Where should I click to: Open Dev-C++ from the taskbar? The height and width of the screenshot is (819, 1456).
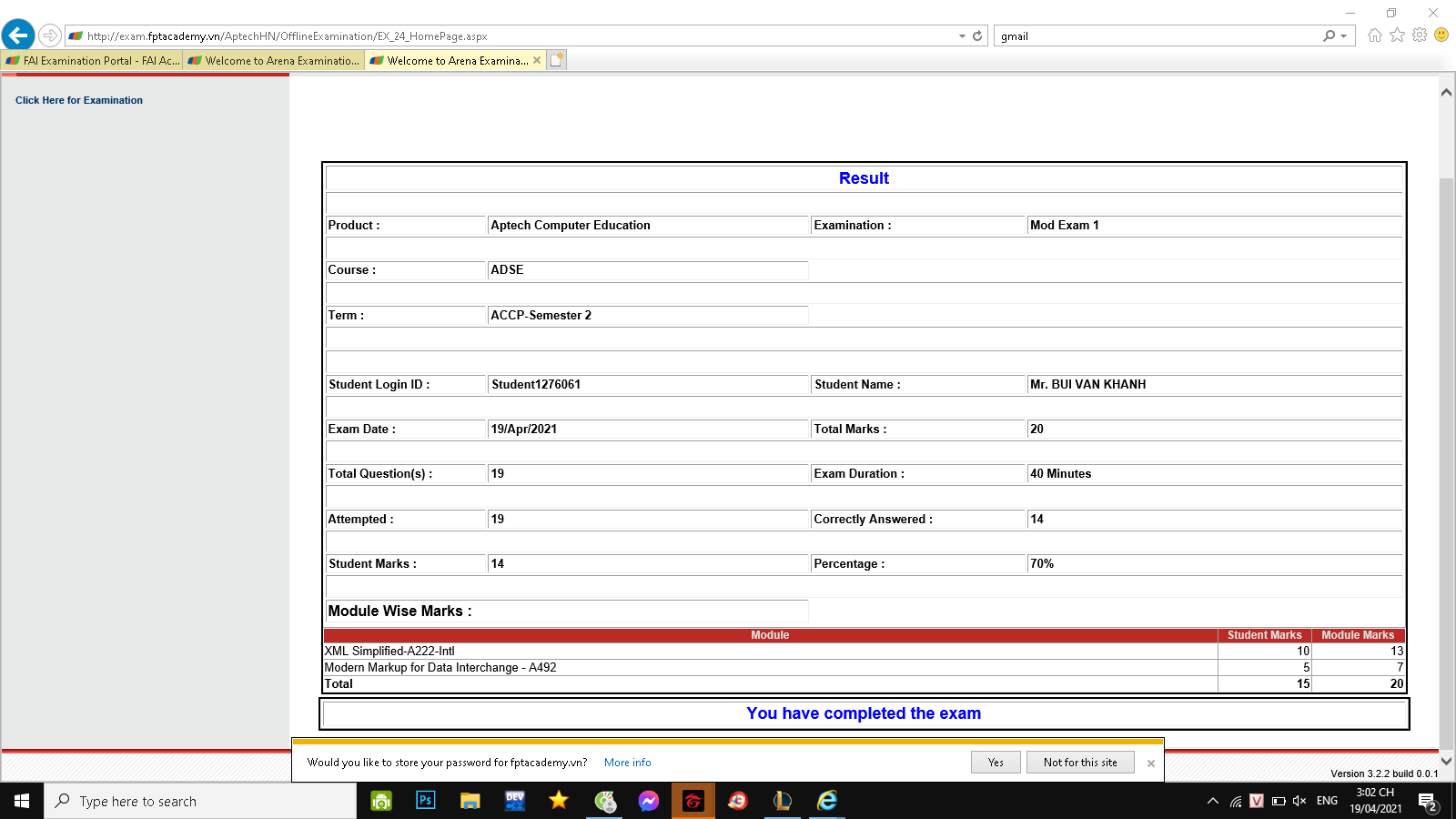[x=515, y=801]
